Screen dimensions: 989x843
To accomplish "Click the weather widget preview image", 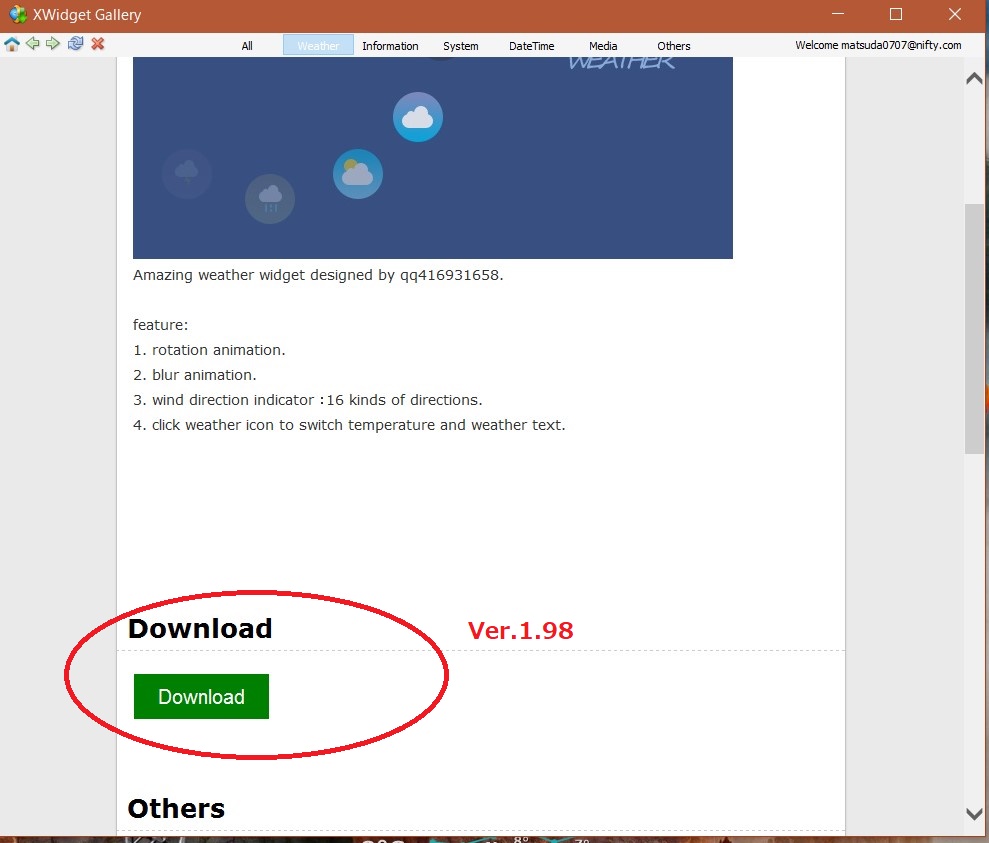I will point(433,158).
